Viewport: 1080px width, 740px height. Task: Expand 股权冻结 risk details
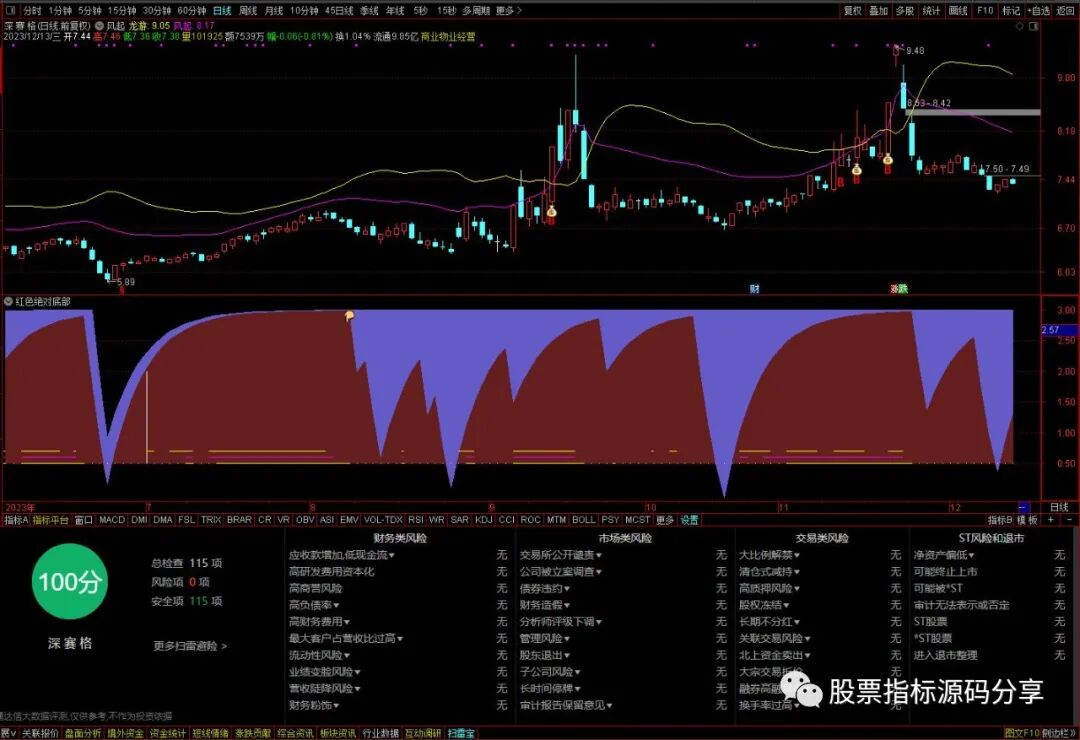(765, 605)
